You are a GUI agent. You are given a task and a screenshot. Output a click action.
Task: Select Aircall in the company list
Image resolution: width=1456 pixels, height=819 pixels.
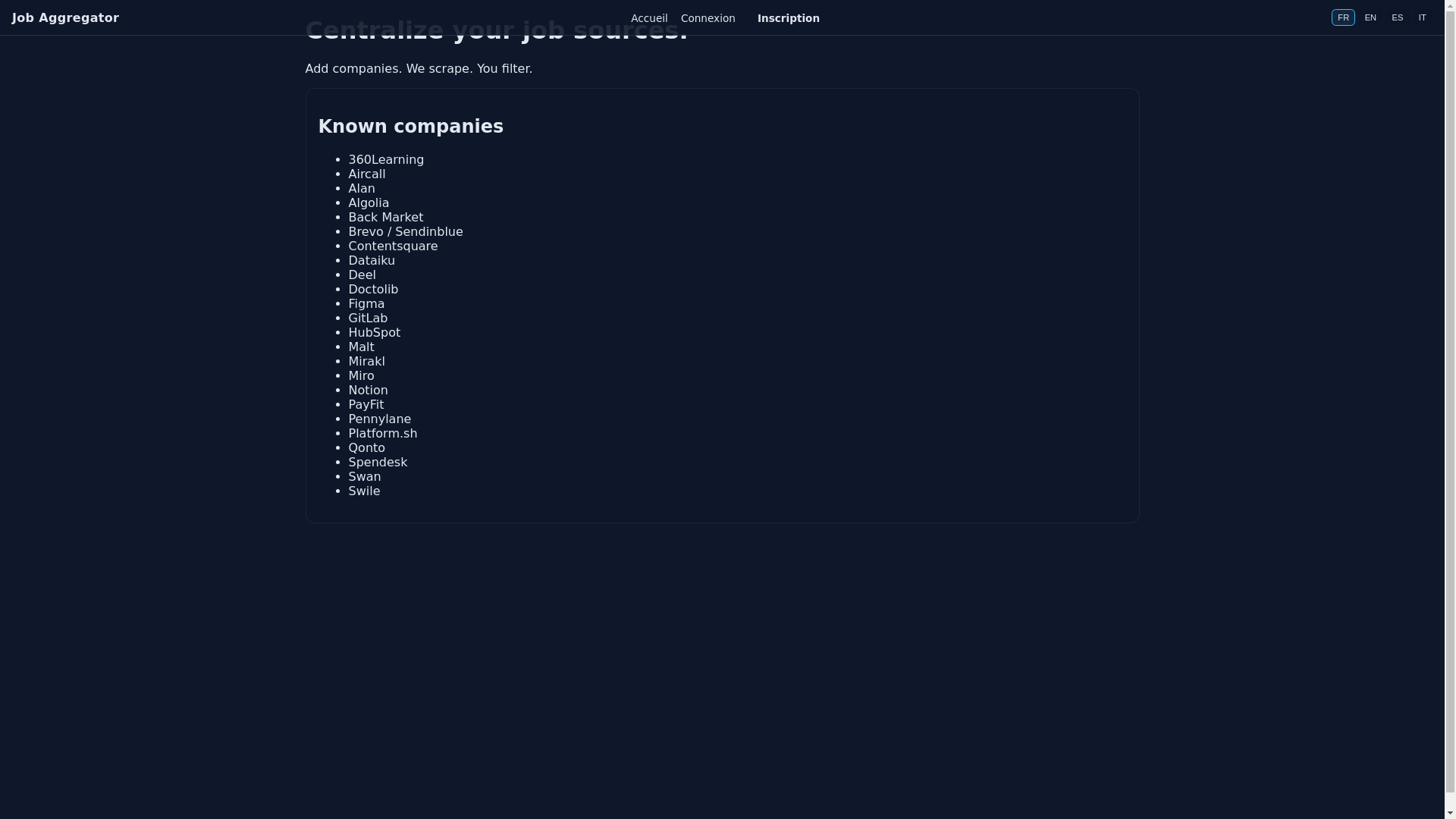pos(367,174)
